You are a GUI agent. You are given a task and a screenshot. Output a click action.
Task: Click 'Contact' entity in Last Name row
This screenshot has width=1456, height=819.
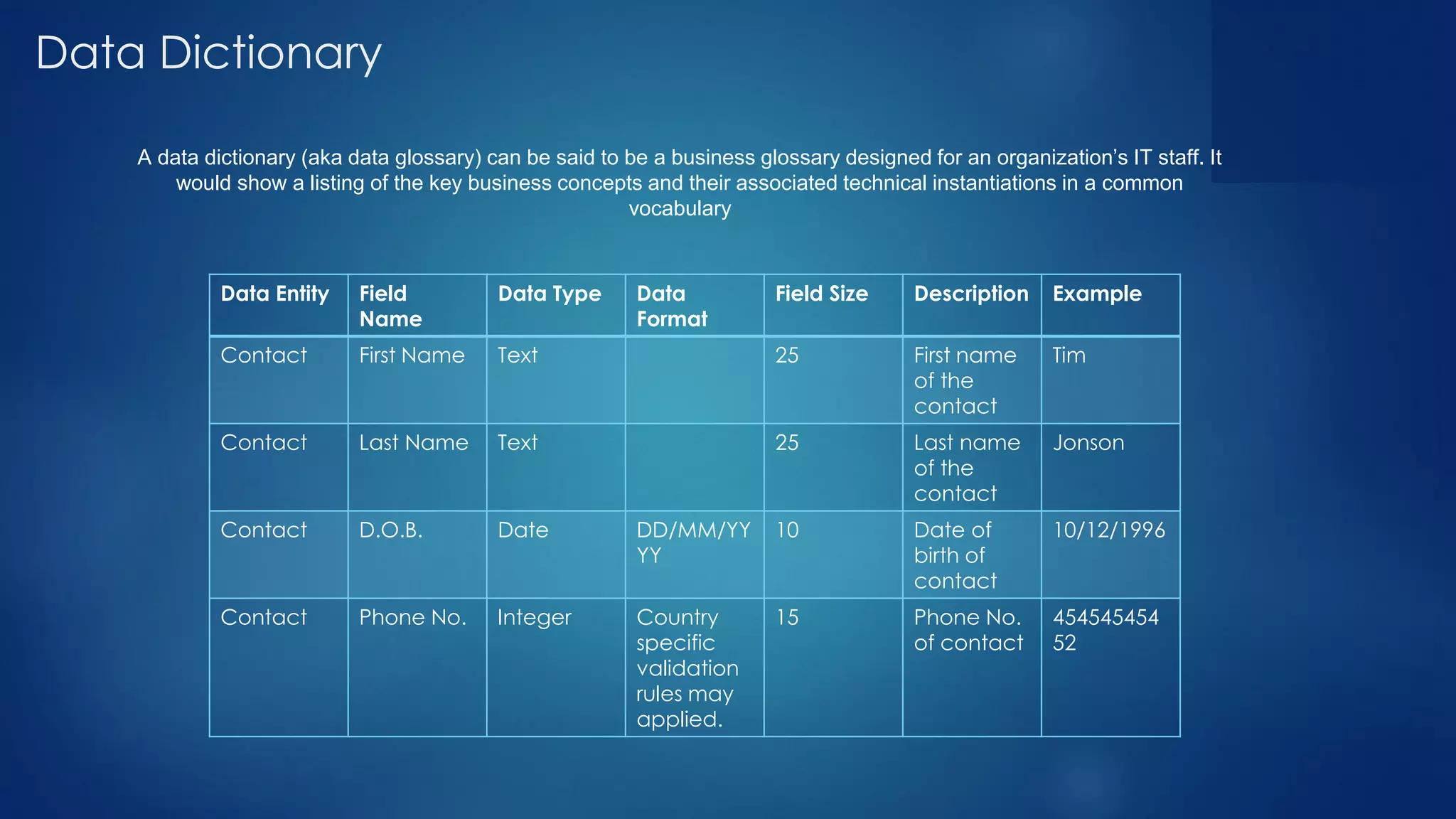[279, 468]
